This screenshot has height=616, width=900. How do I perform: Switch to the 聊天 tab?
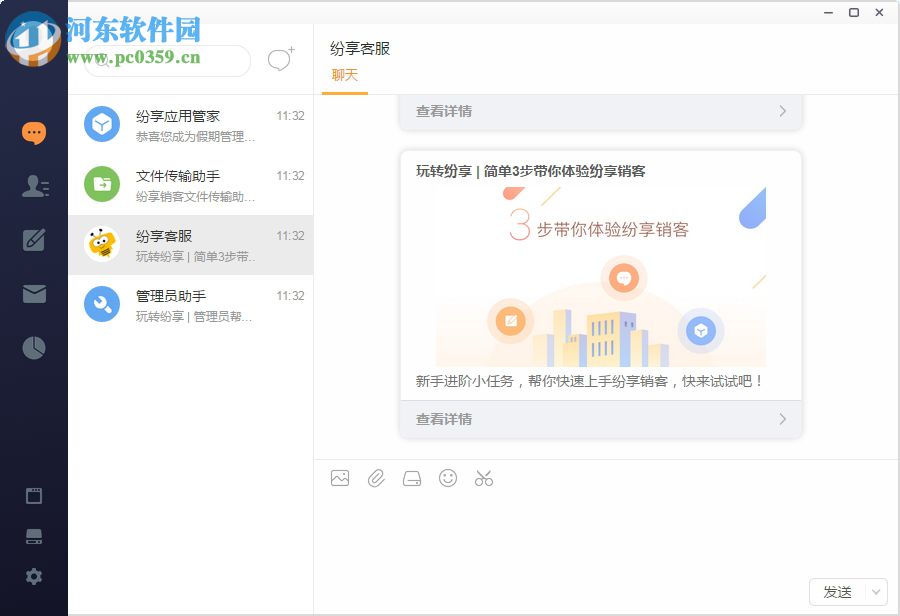click(344, 74)
